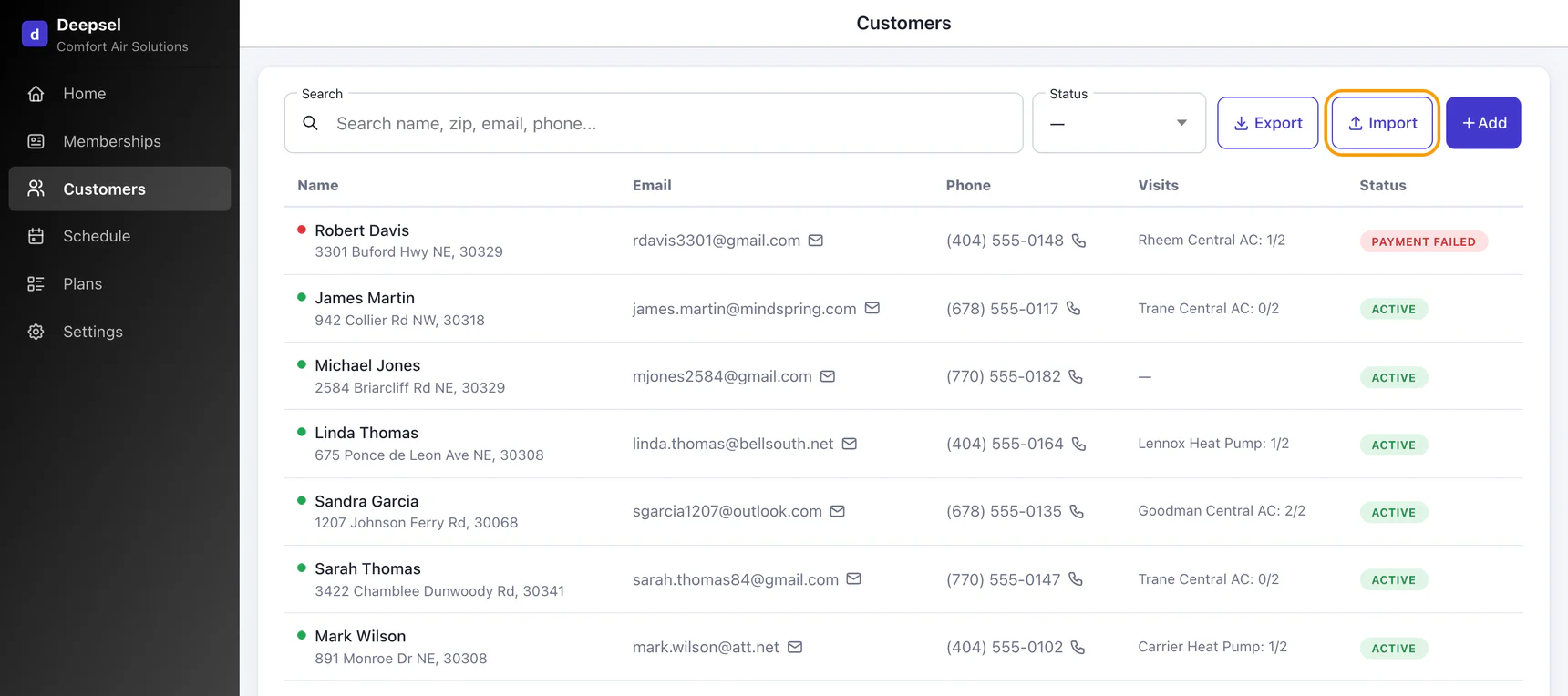Click the phone icon beside (770) 555-0182
The width and height of the screenshot is (1568, 696).
coord(1076,376)
